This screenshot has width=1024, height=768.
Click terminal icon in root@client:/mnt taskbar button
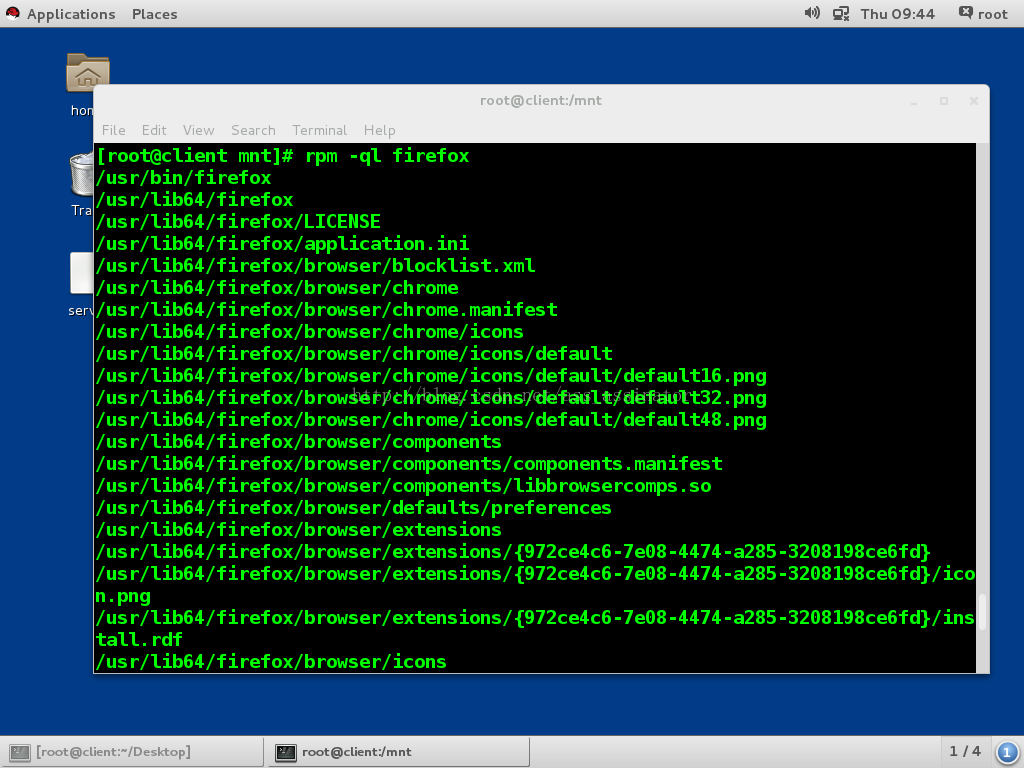tap(285, 752)
